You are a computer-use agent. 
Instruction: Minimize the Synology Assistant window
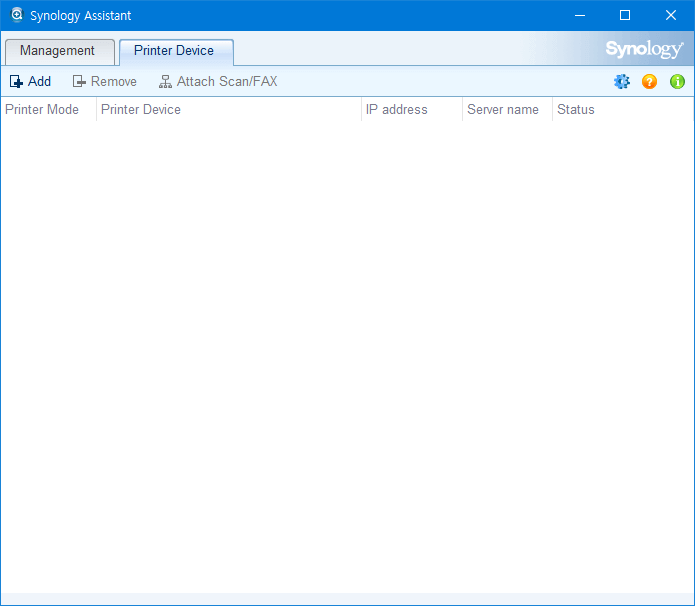579,15
